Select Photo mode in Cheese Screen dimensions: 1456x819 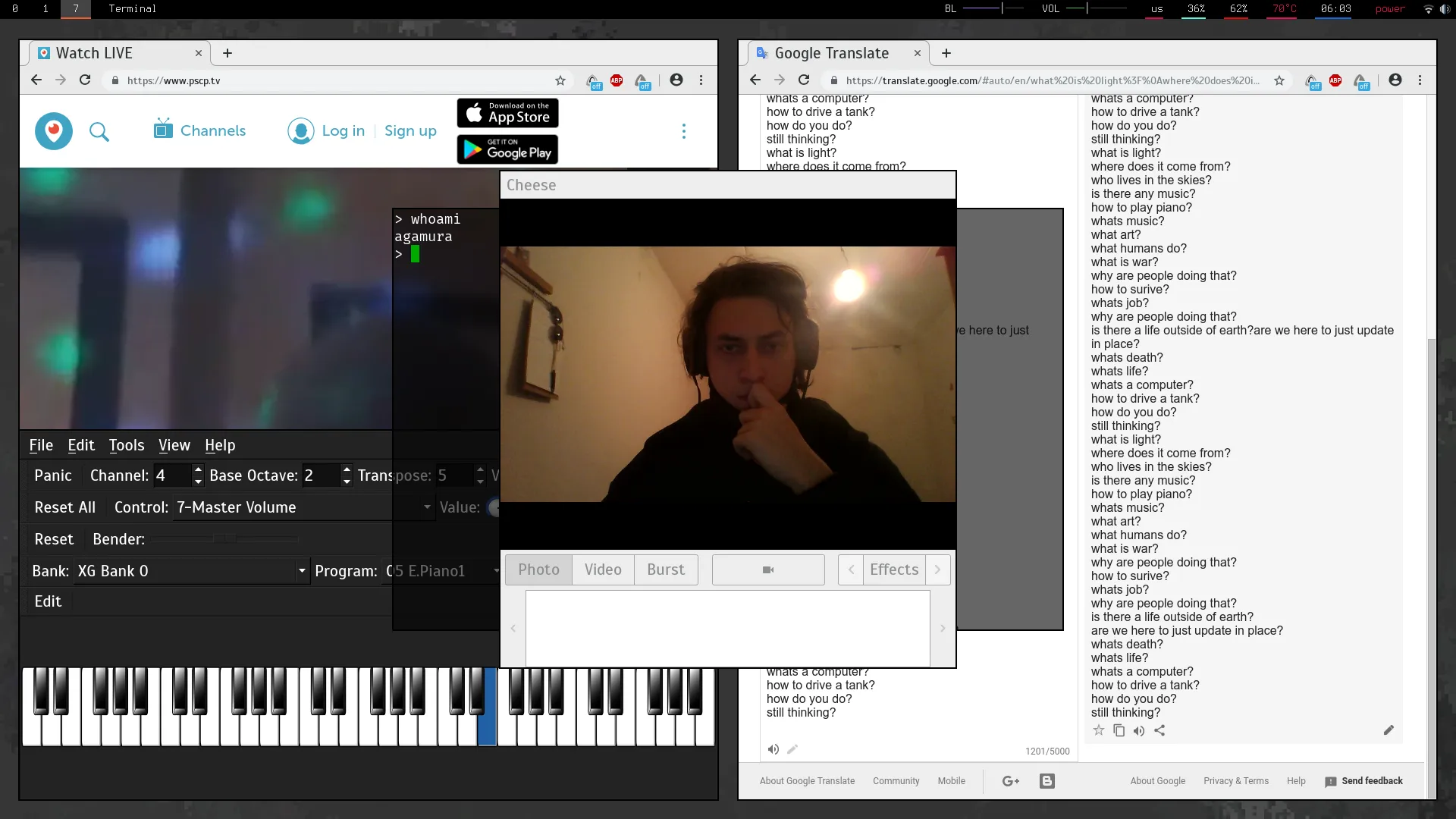pyautogui.click(x=538, y=570)
